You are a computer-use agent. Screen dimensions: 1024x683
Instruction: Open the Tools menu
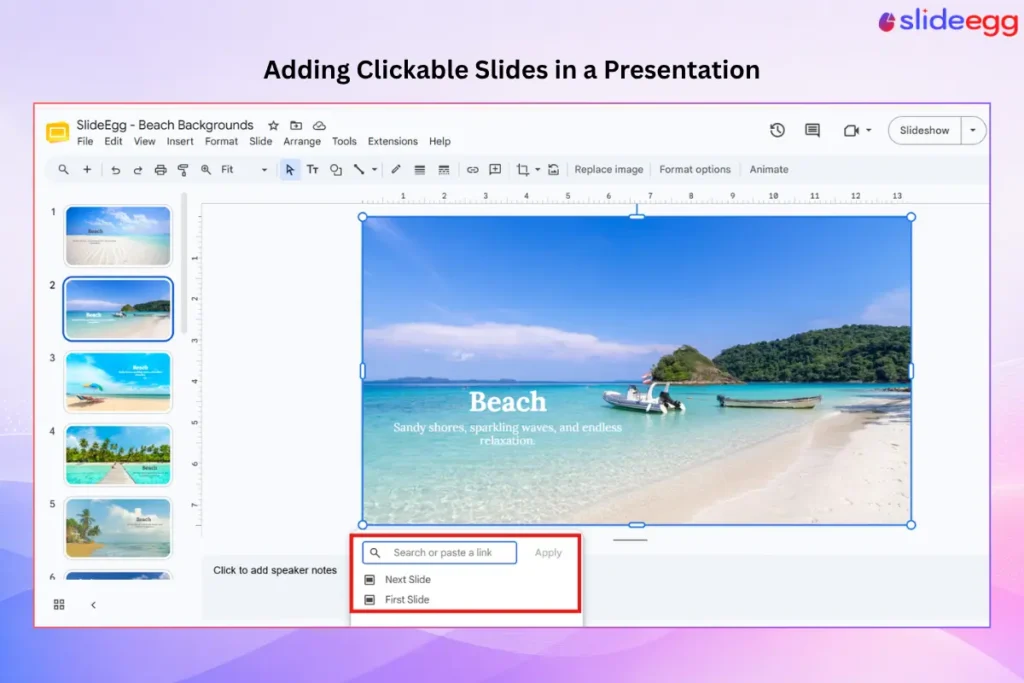344,142
